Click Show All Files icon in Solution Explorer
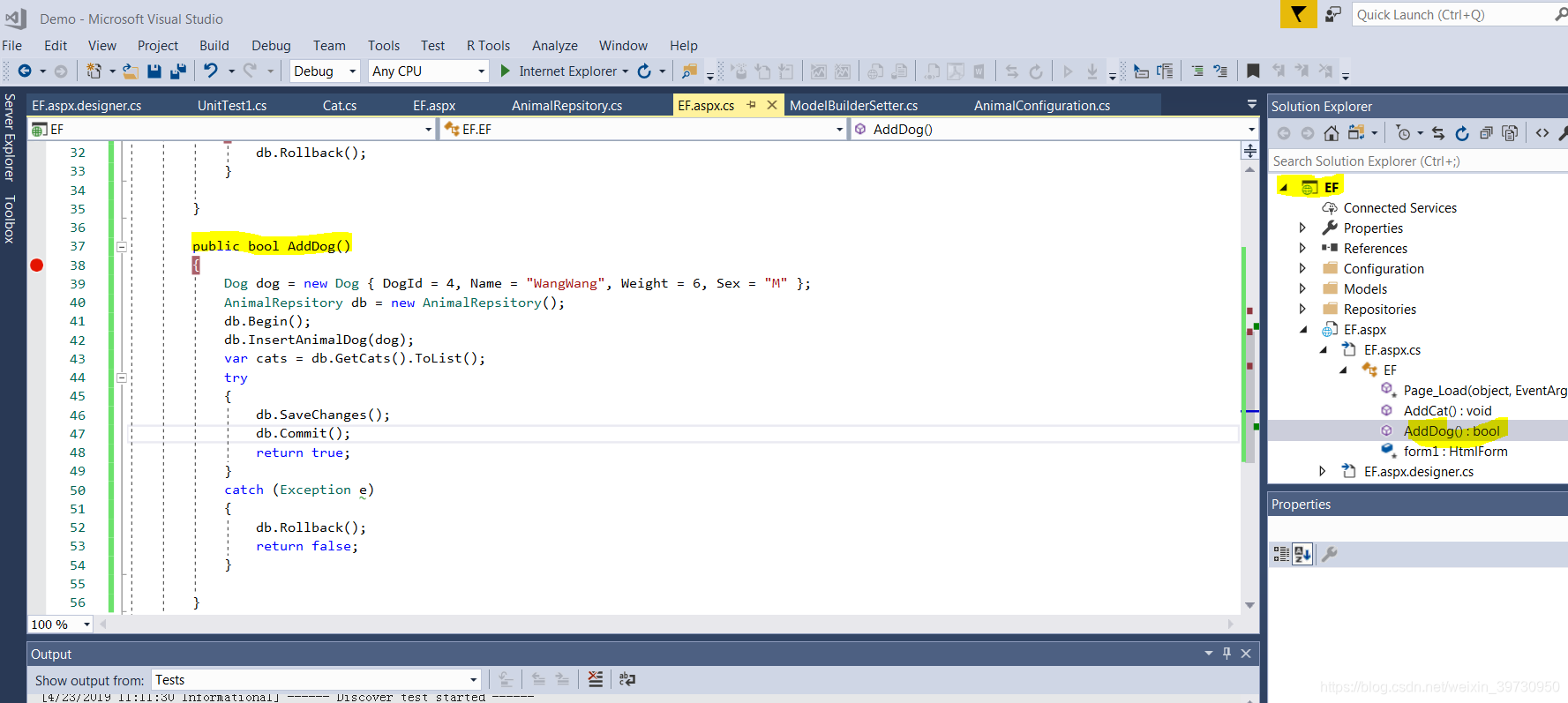 click(1510, 133)
